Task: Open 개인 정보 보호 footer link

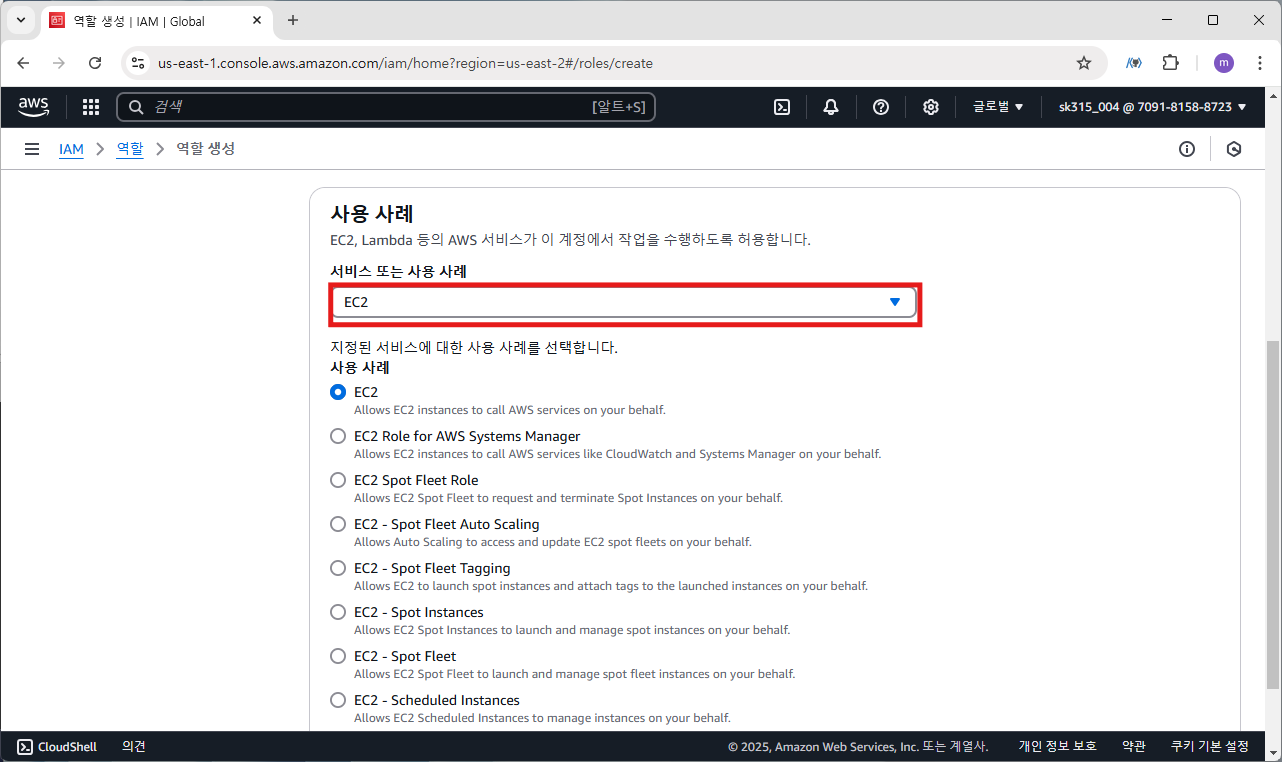Action: point(1057,746)
